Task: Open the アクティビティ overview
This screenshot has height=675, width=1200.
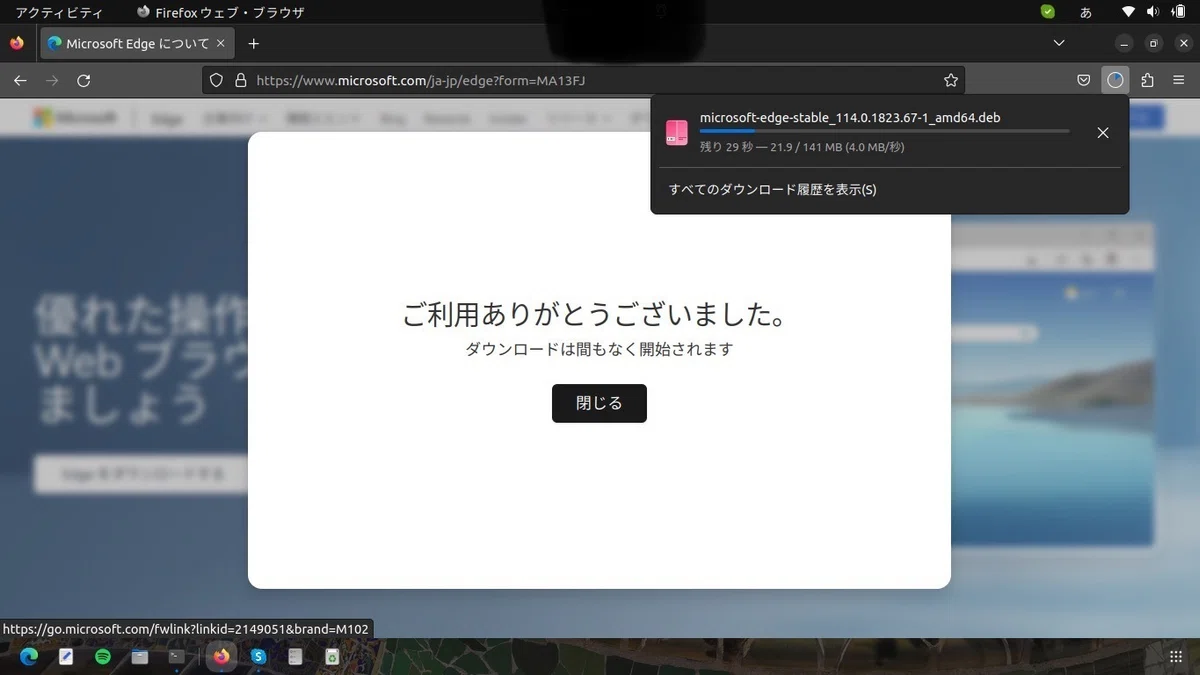Action: click(59, 13)
